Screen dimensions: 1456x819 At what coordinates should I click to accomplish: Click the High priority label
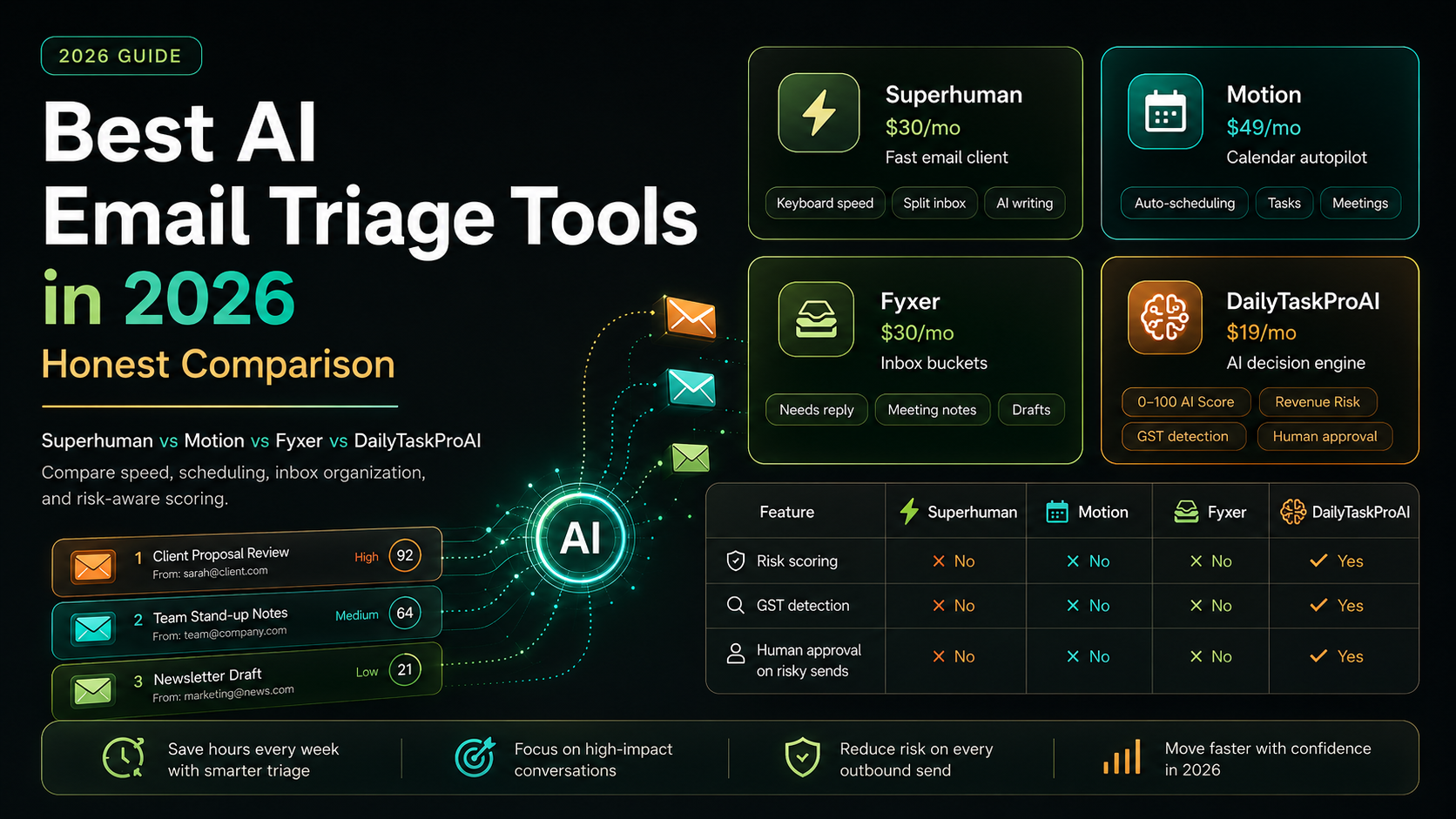click(367, 557)
